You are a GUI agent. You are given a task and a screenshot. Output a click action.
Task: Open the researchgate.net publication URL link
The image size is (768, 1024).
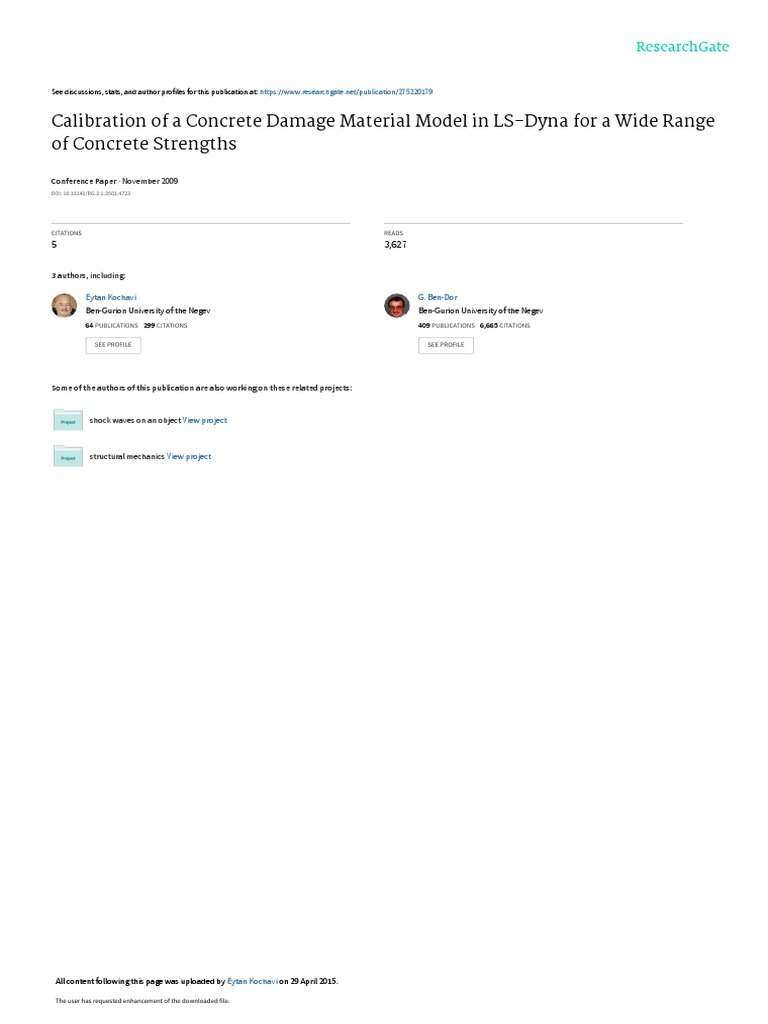pyautogui.click(x=346, y=92)
